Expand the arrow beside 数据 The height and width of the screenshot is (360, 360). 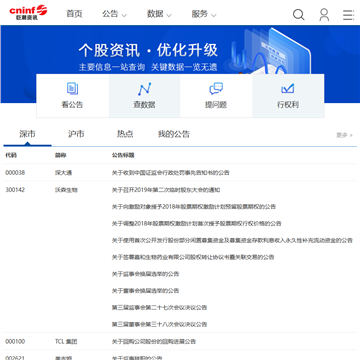[169, 15]
